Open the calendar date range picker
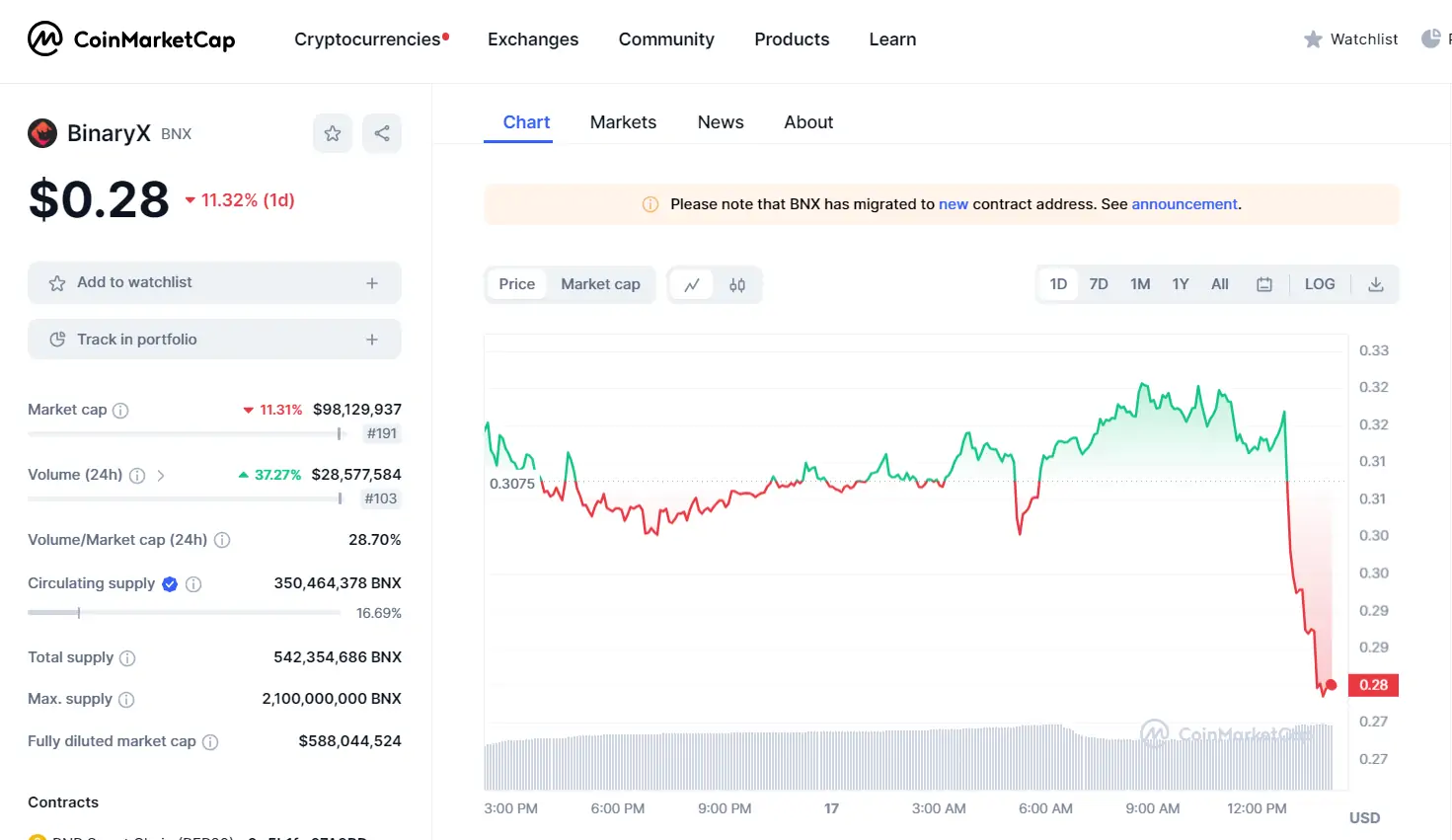Viewport: 1452px width, 840px height. point(1264,284)
